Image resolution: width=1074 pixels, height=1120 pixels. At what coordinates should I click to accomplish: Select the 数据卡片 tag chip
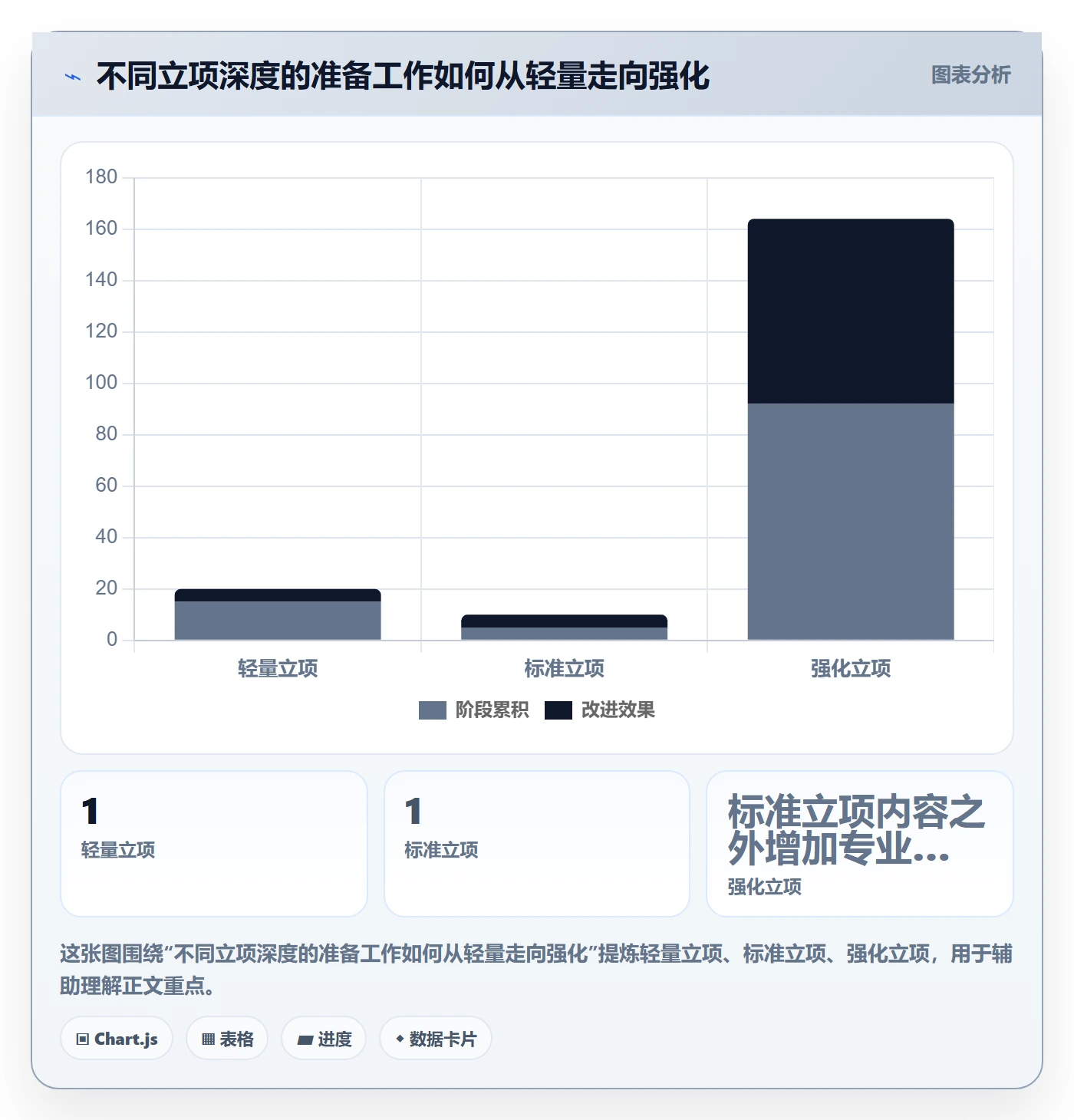tap(436, 1039)
